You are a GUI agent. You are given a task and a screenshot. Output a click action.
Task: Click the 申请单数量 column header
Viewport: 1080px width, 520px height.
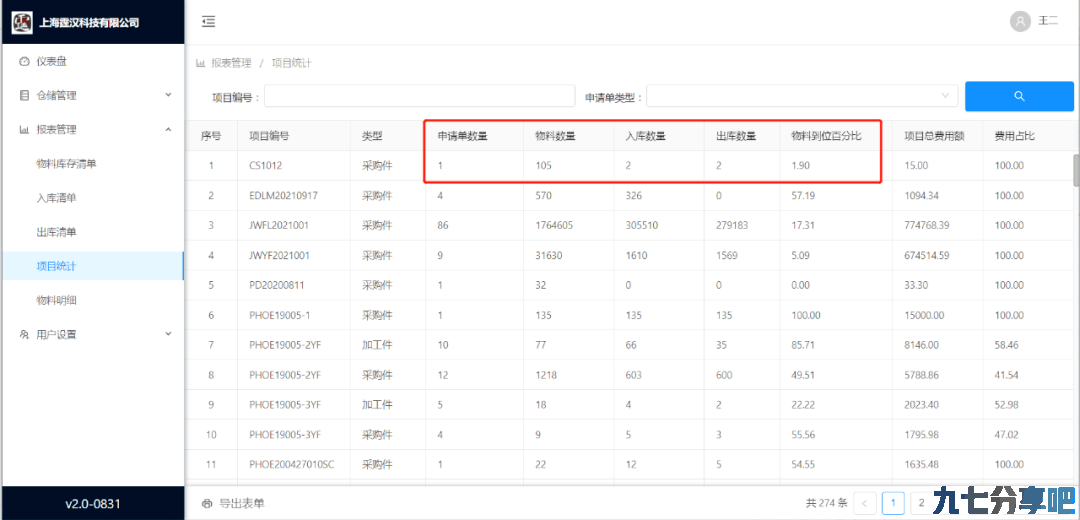[463, 136]
